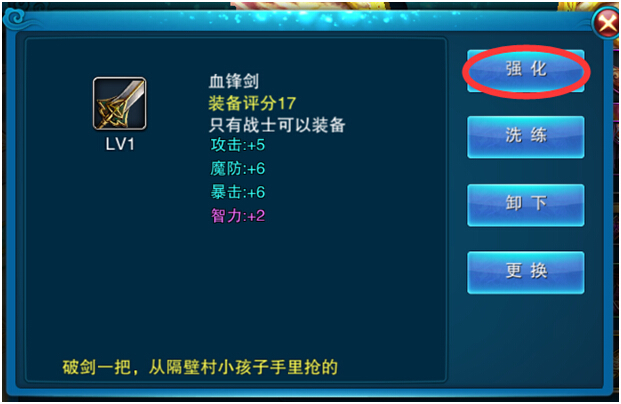621x404 pixels.
Task: Click the 智力:+2 intelligence stat
Action: [x=237, y=216]
